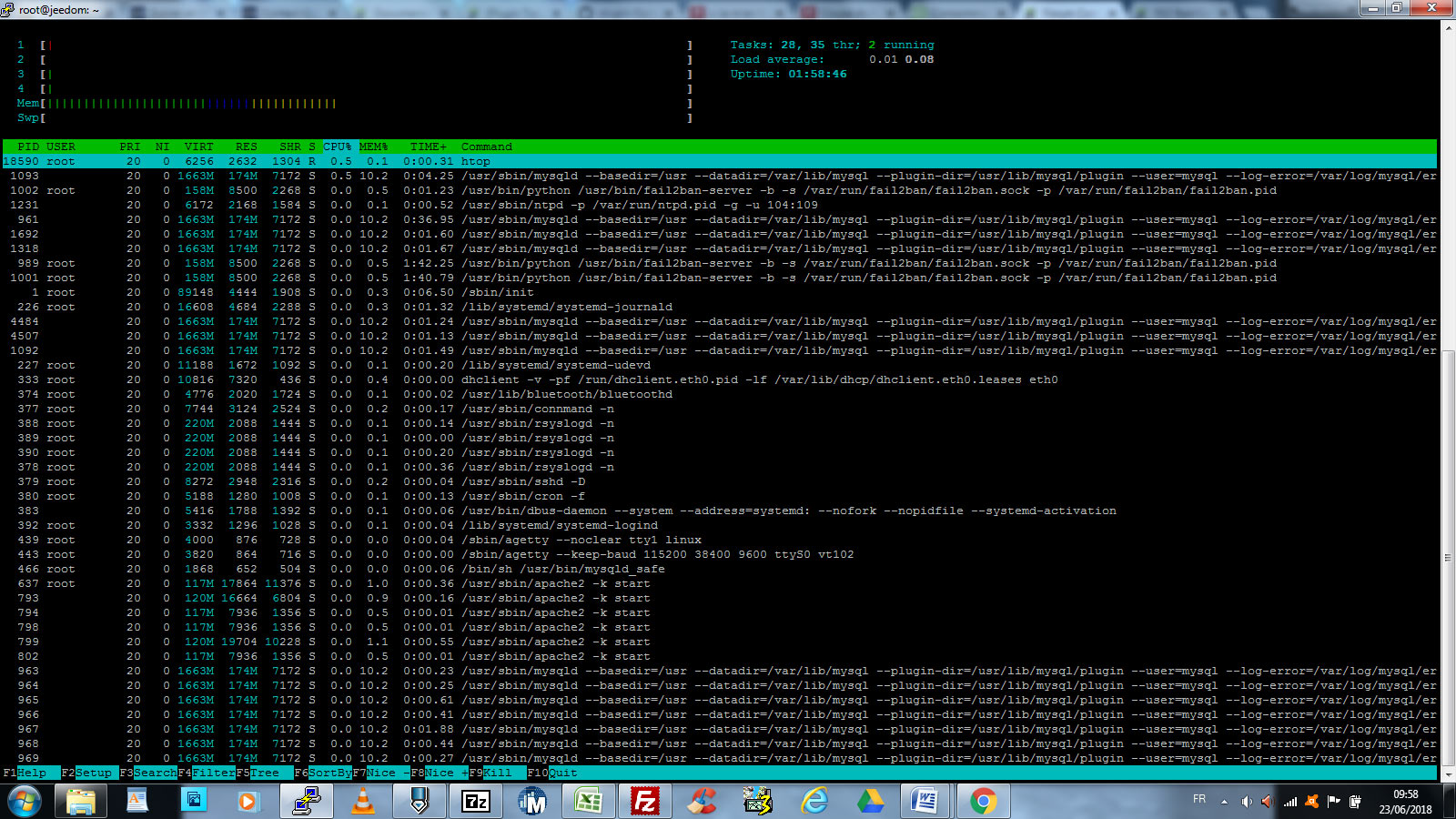Sort by the TIME+ column header
Image resolution: width=1456 pixels, height=819 pixels.
tap(429, 147)
